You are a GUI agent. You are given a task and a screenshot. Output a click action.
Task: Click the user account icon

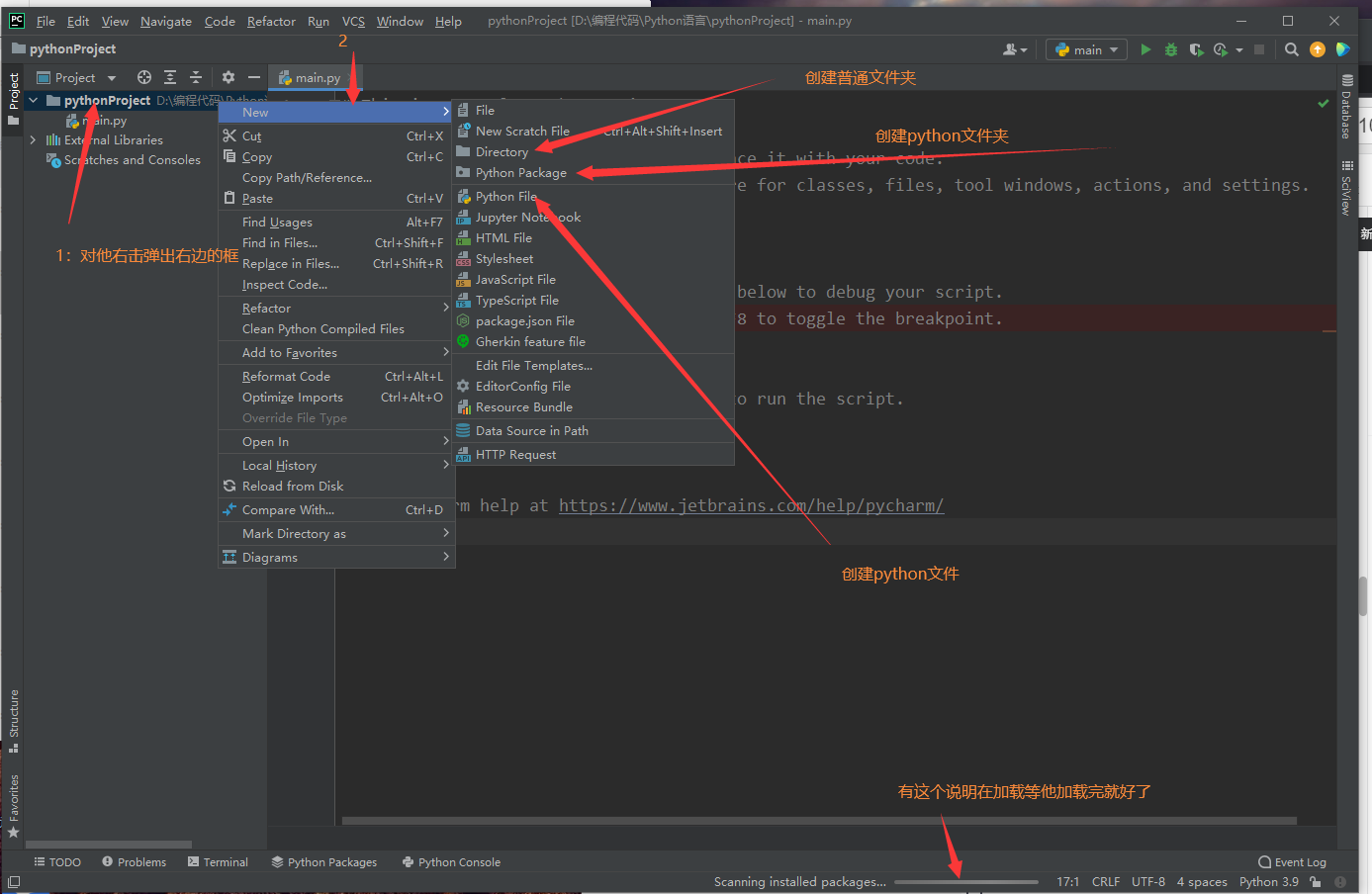point(1015,49)
